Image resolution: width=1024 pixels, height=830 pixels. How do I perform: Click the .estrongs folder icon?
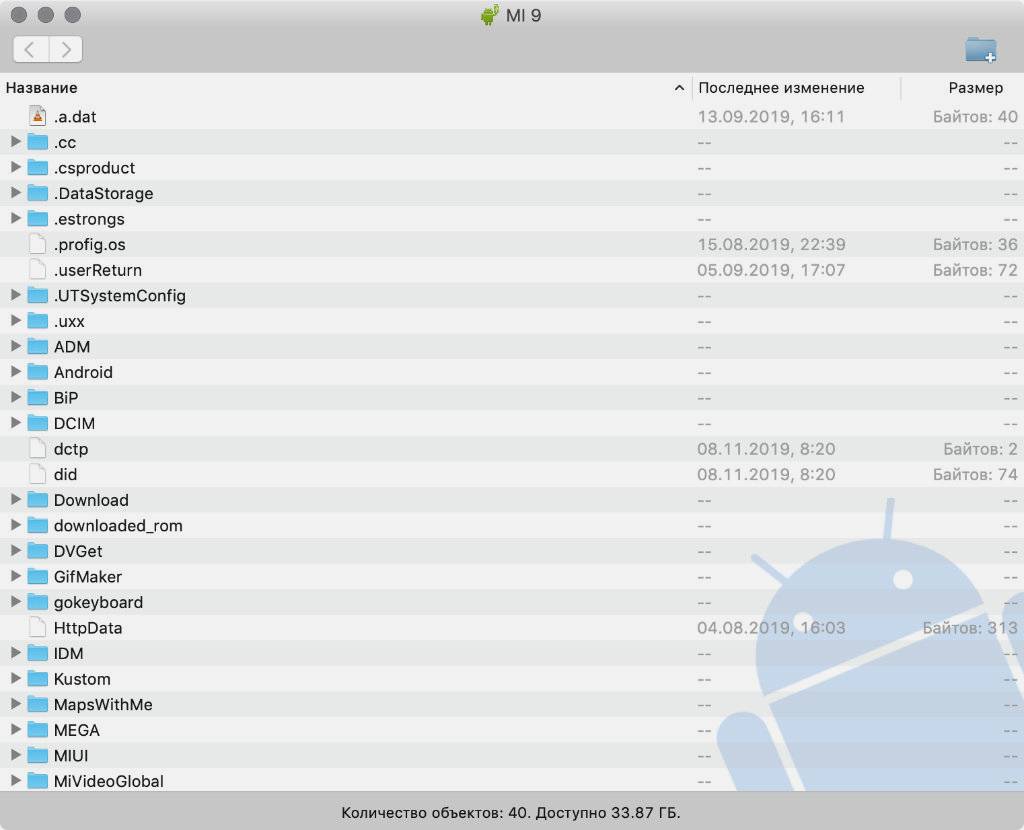[x=38, y=219]
